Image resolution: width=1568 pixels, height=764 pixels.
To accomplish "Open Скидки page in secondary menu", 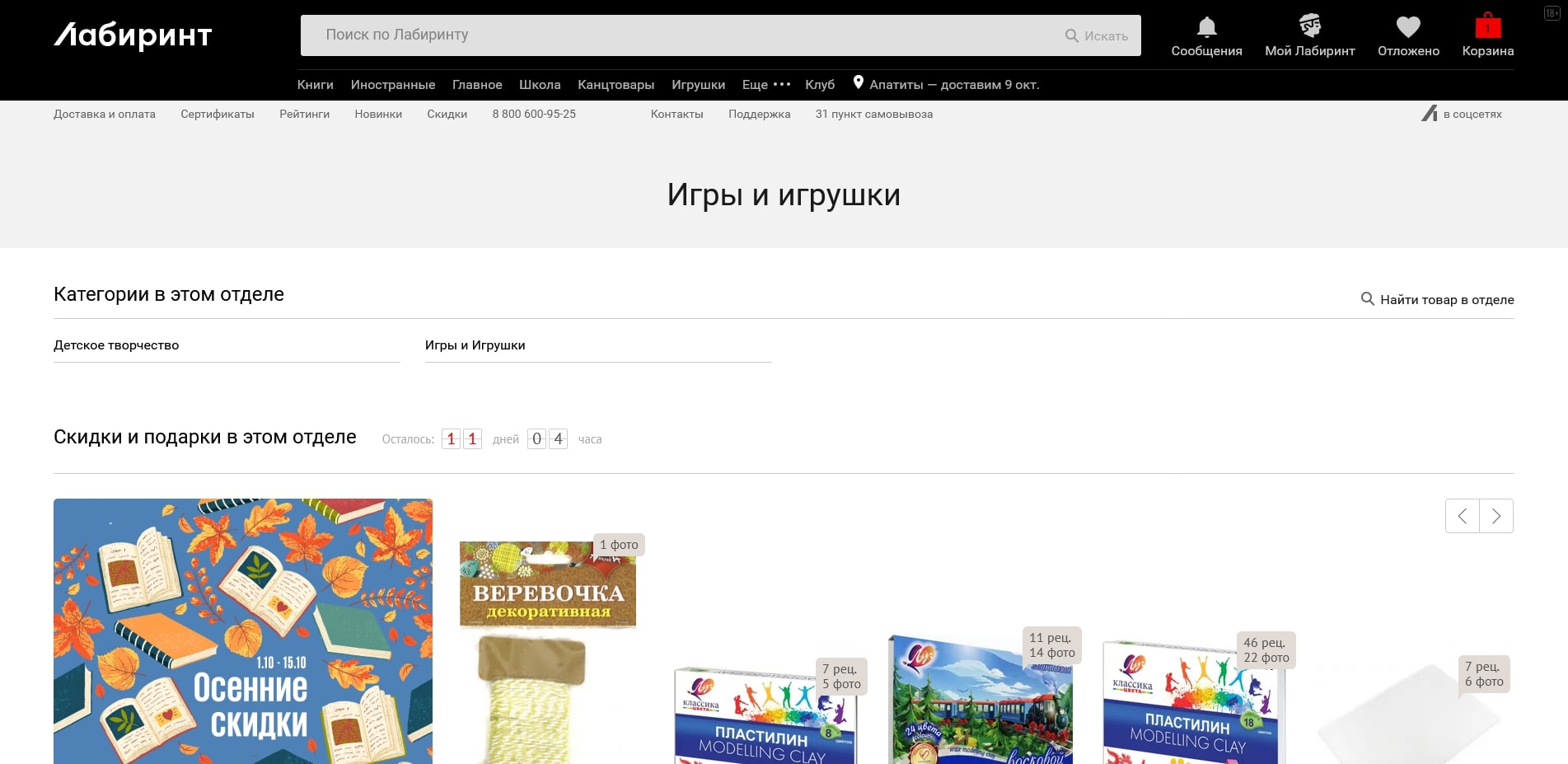I will pos(447,114).
